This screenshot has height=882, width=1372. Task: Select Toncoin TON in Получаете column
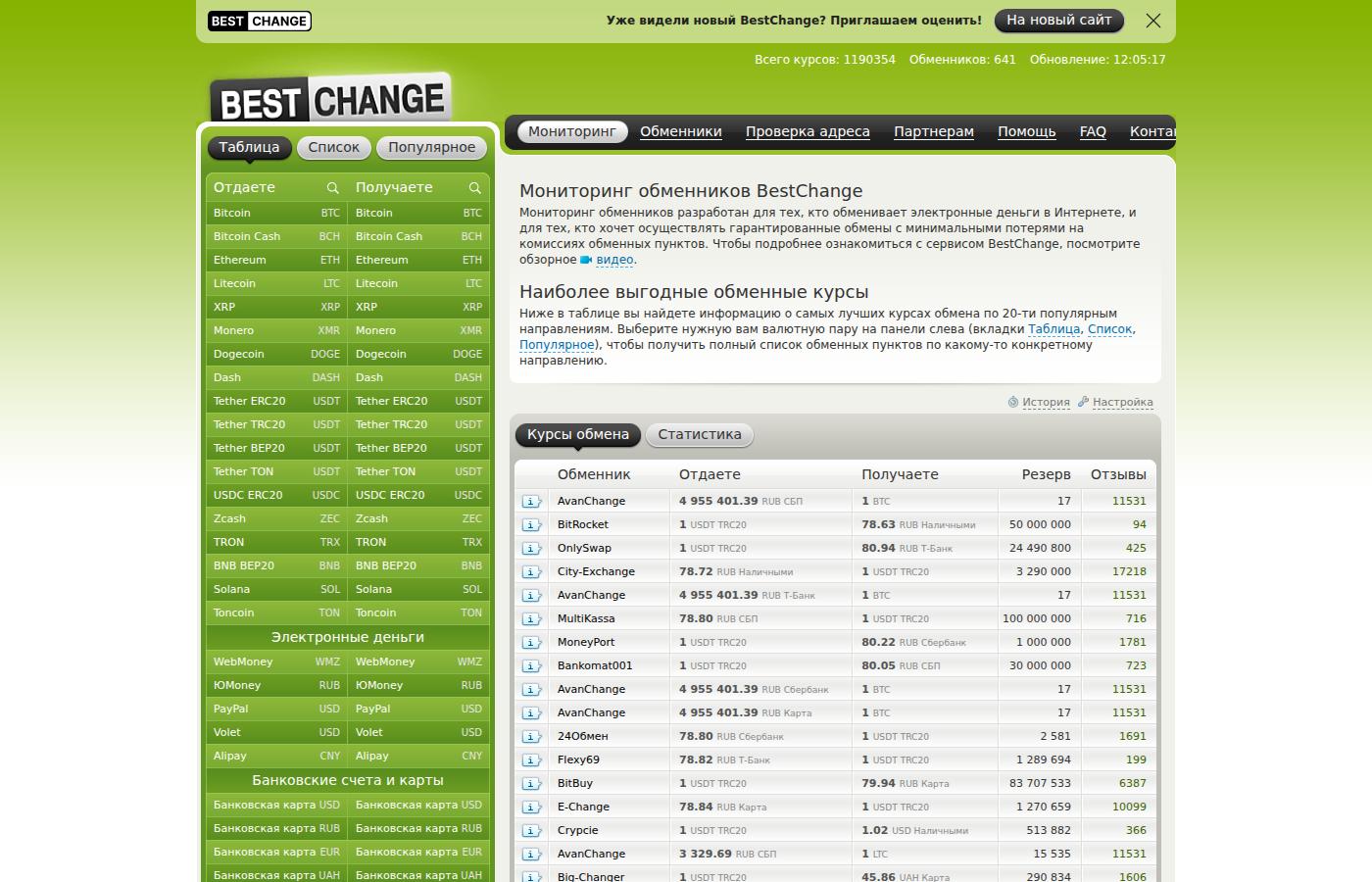[418, 612]
